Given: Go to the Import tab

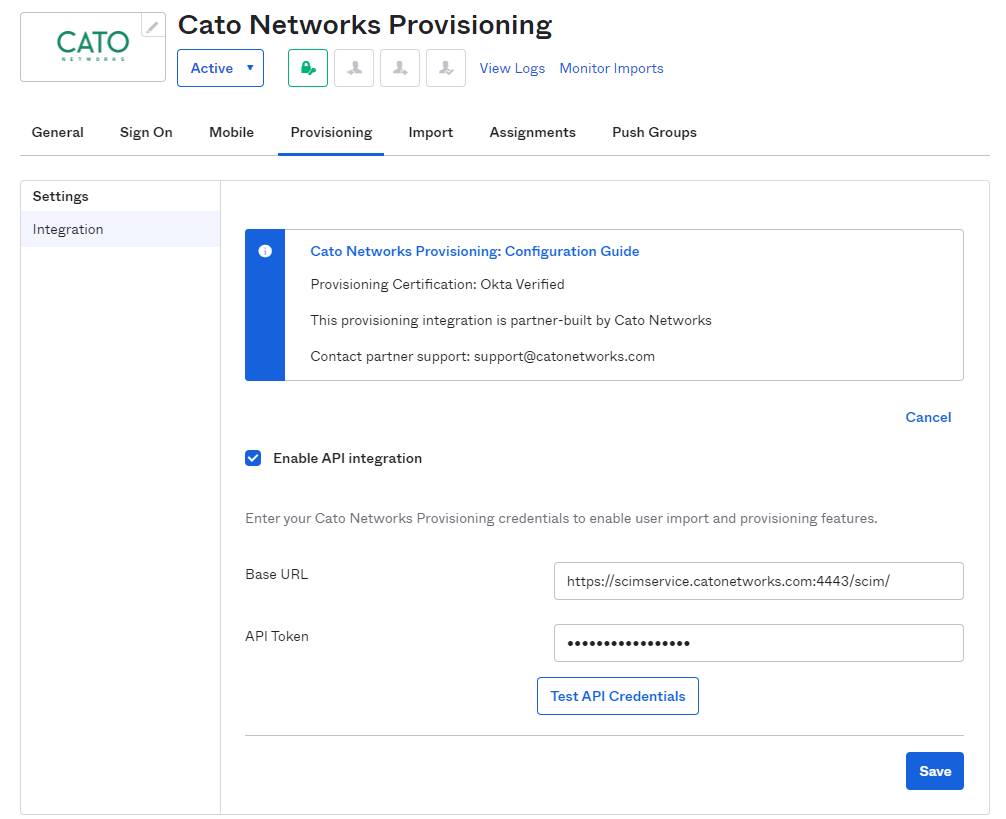Looking at the screenshot, I should 430,132.
